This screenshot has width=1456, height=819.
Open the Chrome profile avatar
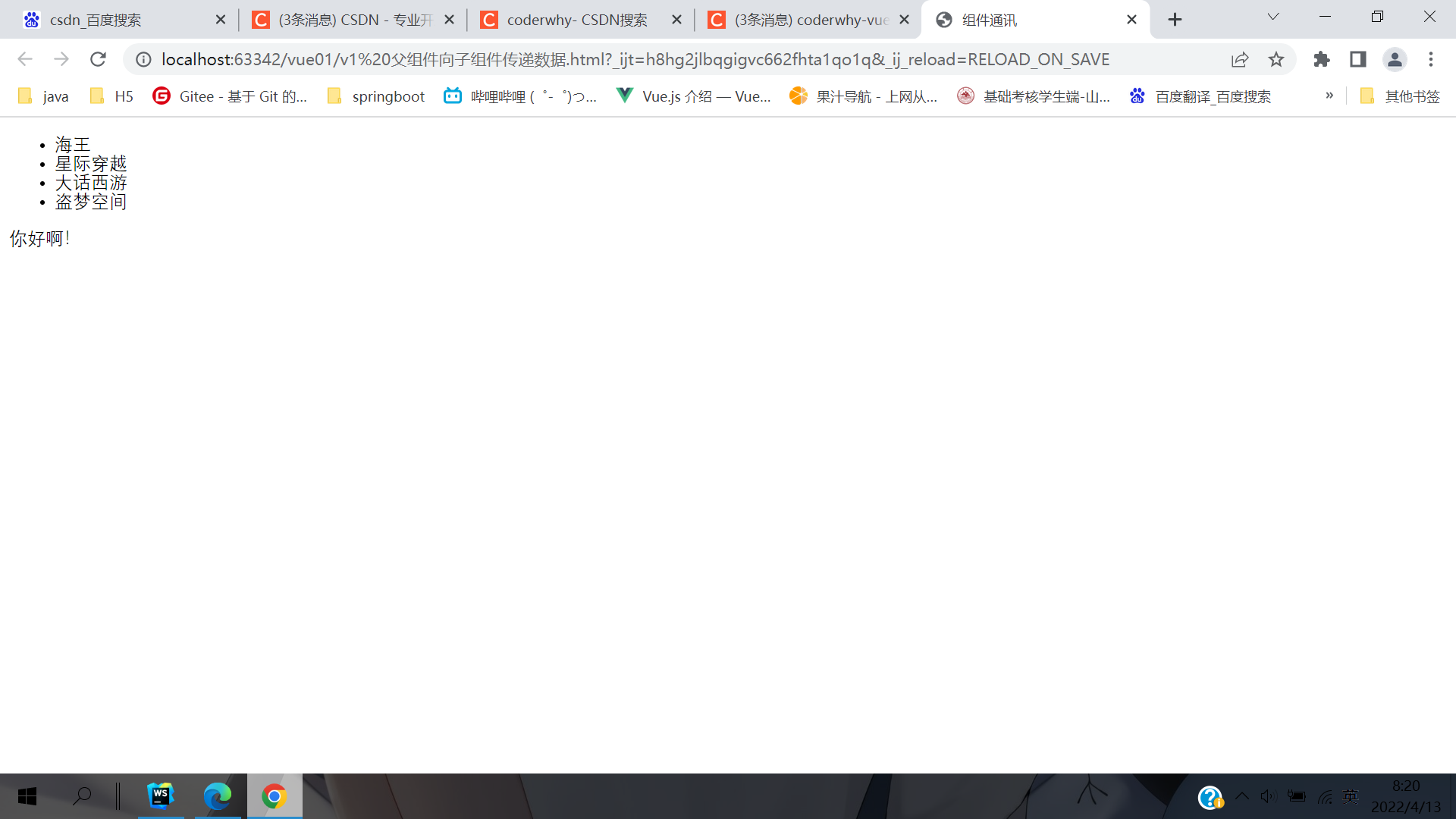1395,59
